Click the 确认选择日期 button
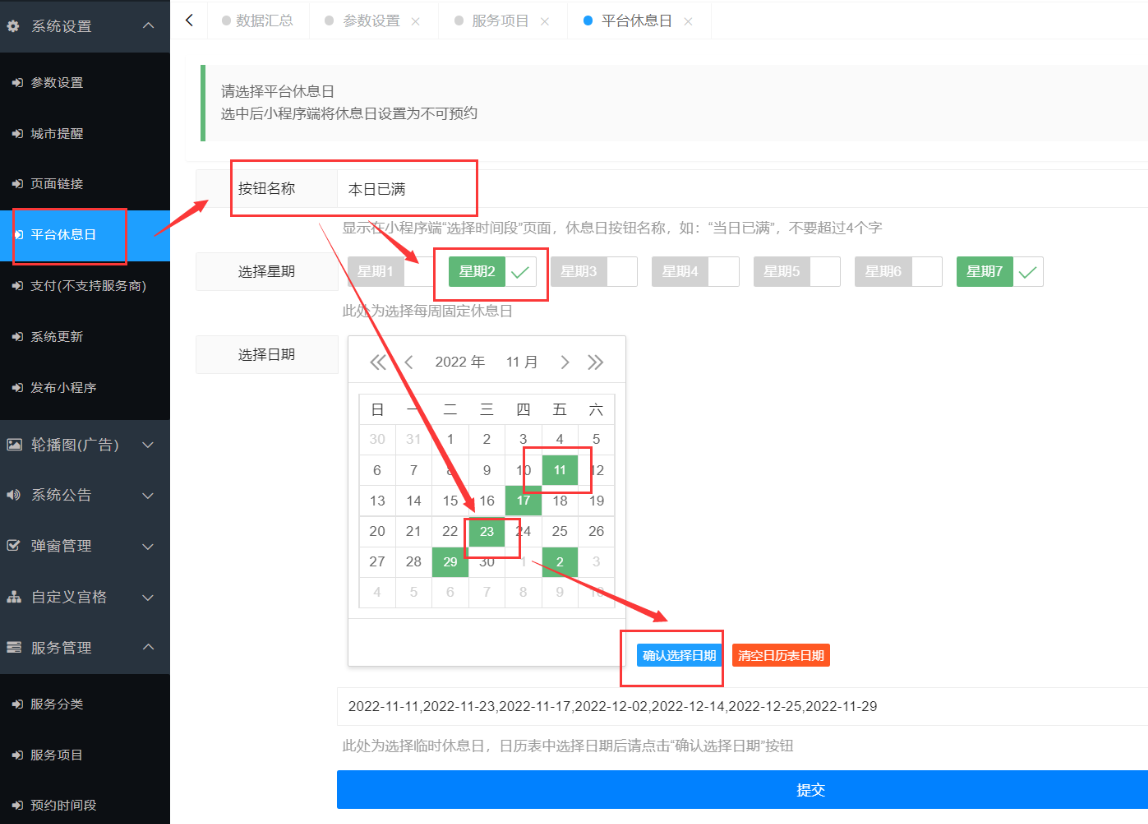Viewport: 1148px width, 824px height. point(679,656)
